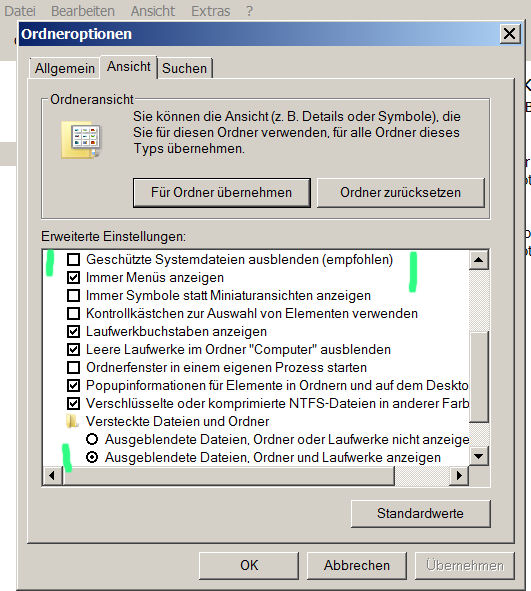Click the vertical scrollbar thumb

[x=479, y=377]
